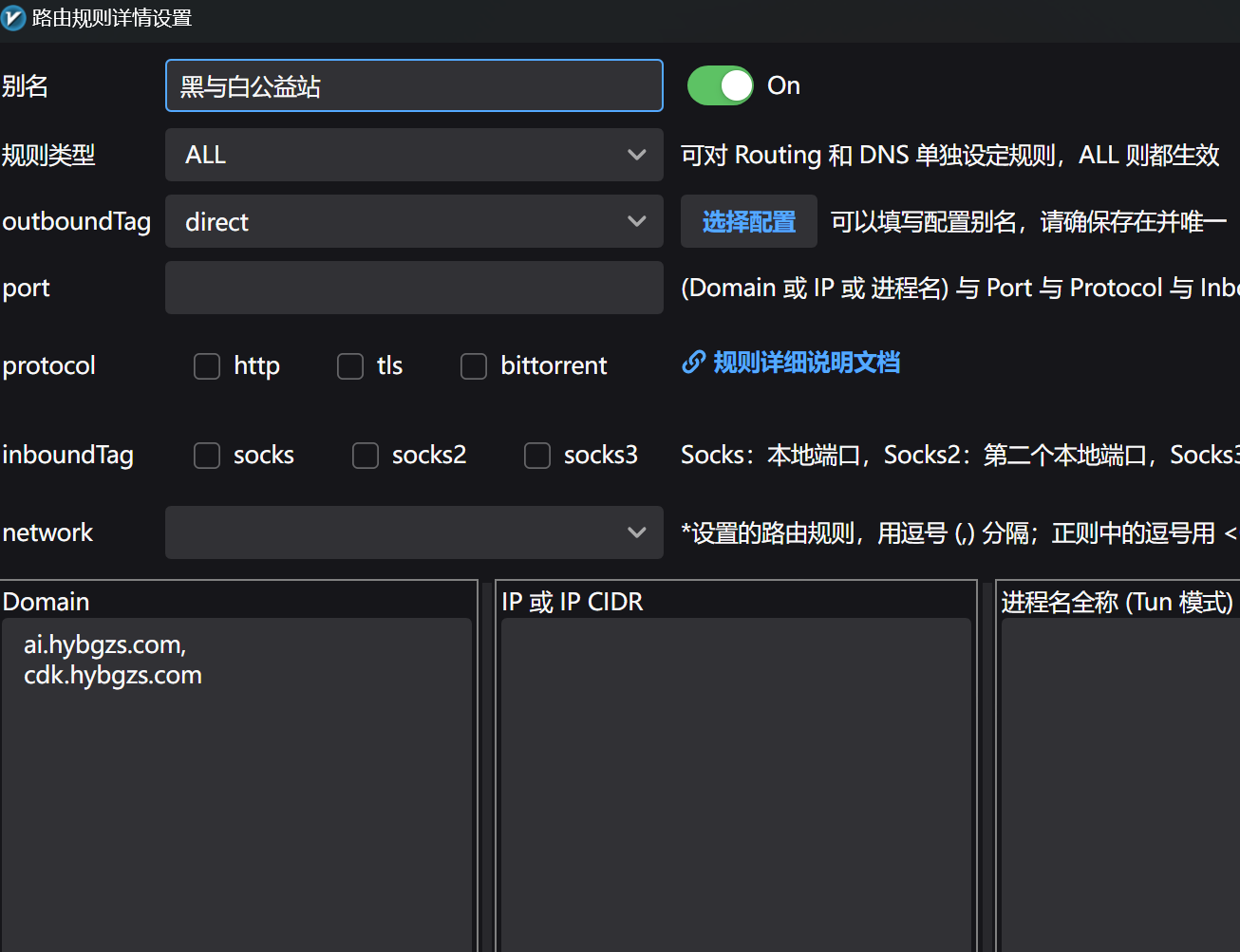Open the 规则详细说明文档 link
This screenshot has width=1240, height=952.
pyautogui.click(x=806, y=363)
